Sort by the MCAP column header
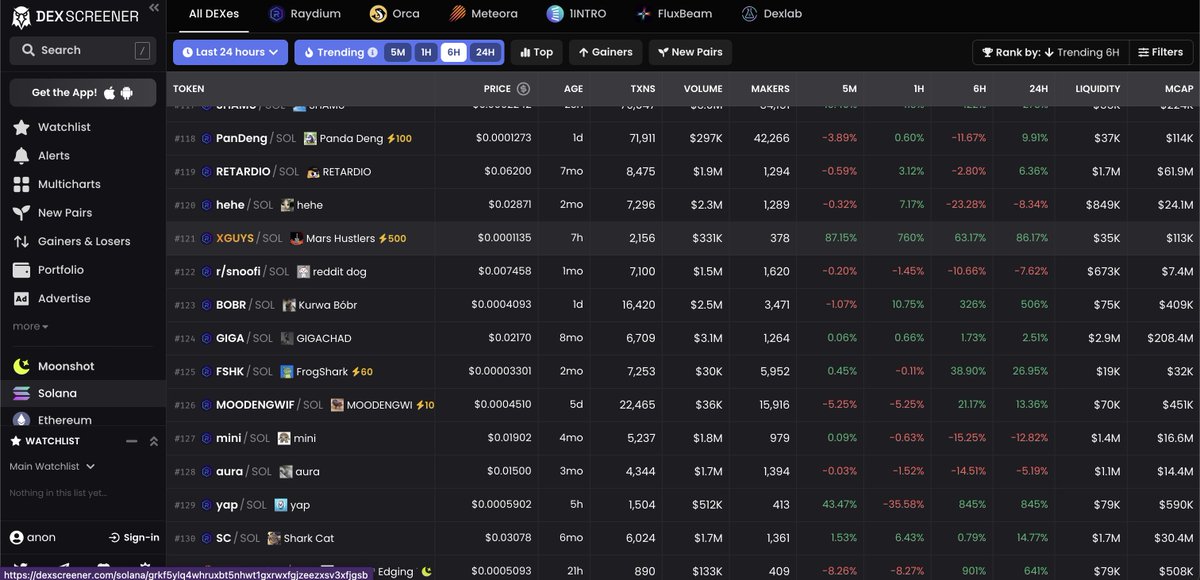This screenshot has width=1200, height=580. point(1178,89)
